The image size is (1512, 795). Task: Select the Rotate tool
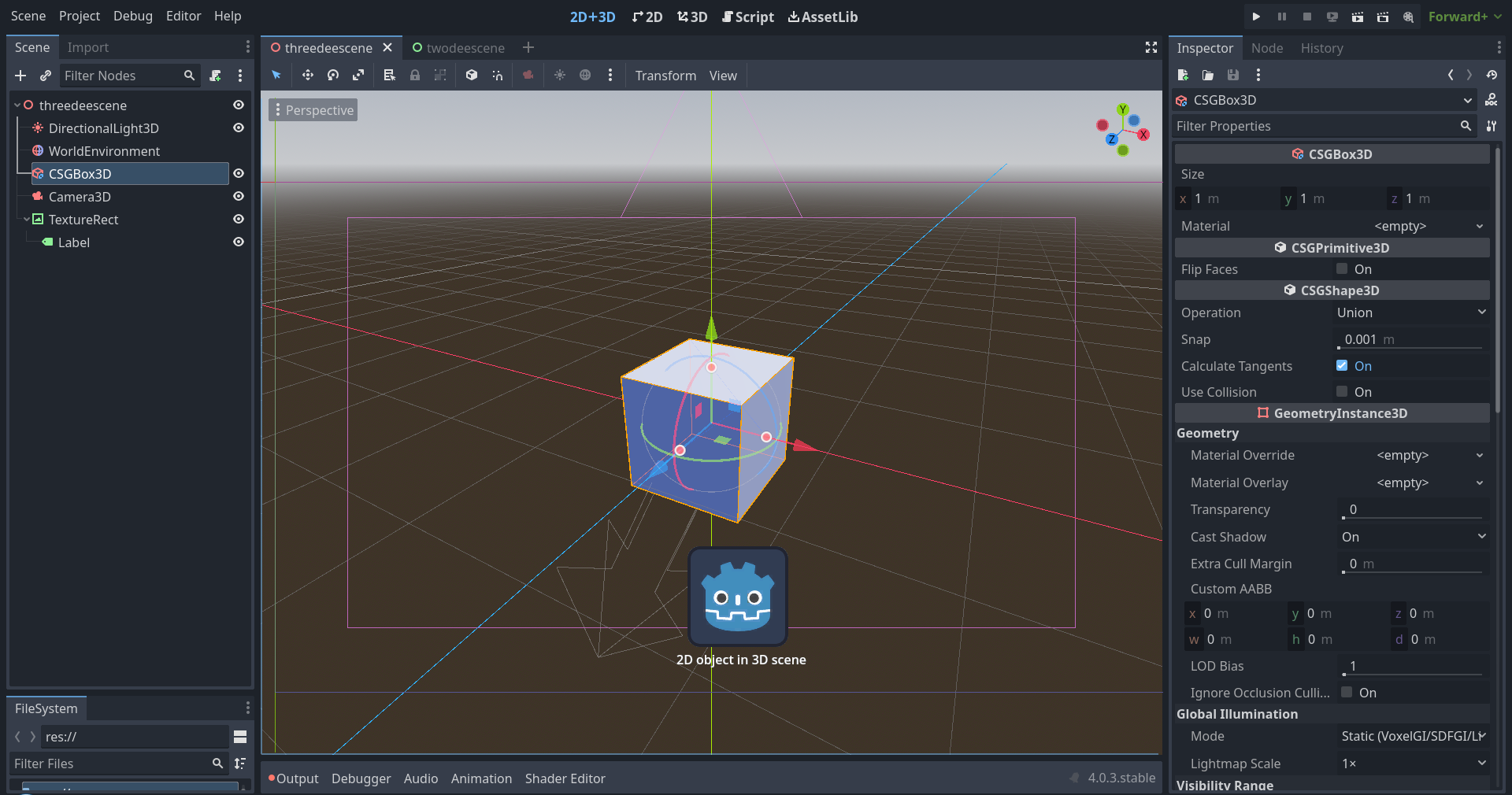pos(333,75)
